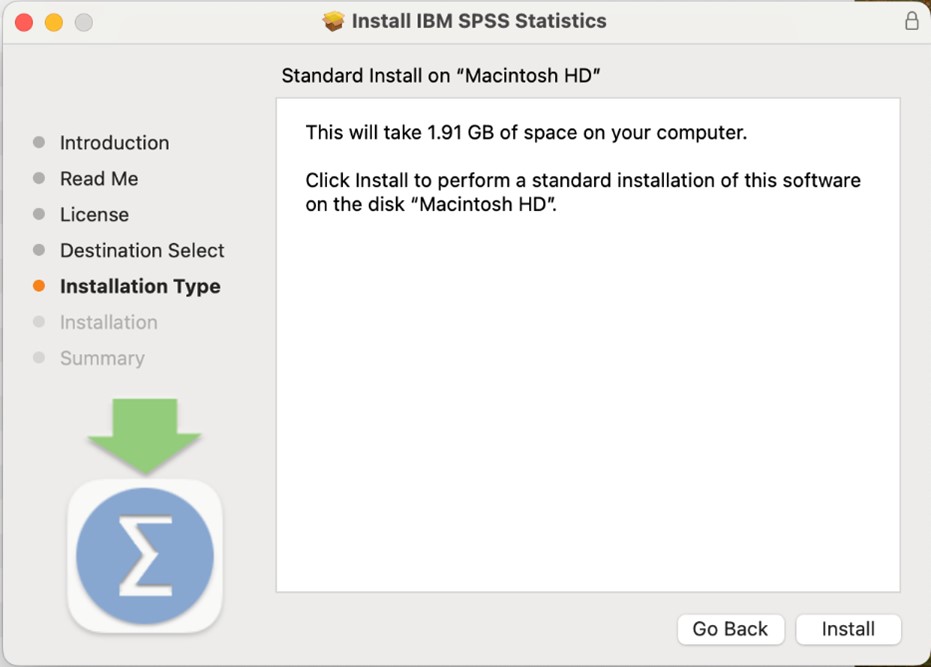Select the Introduction step
This screenshot has height=667, width=931.
pyautogui.click(x=114, y=143)
